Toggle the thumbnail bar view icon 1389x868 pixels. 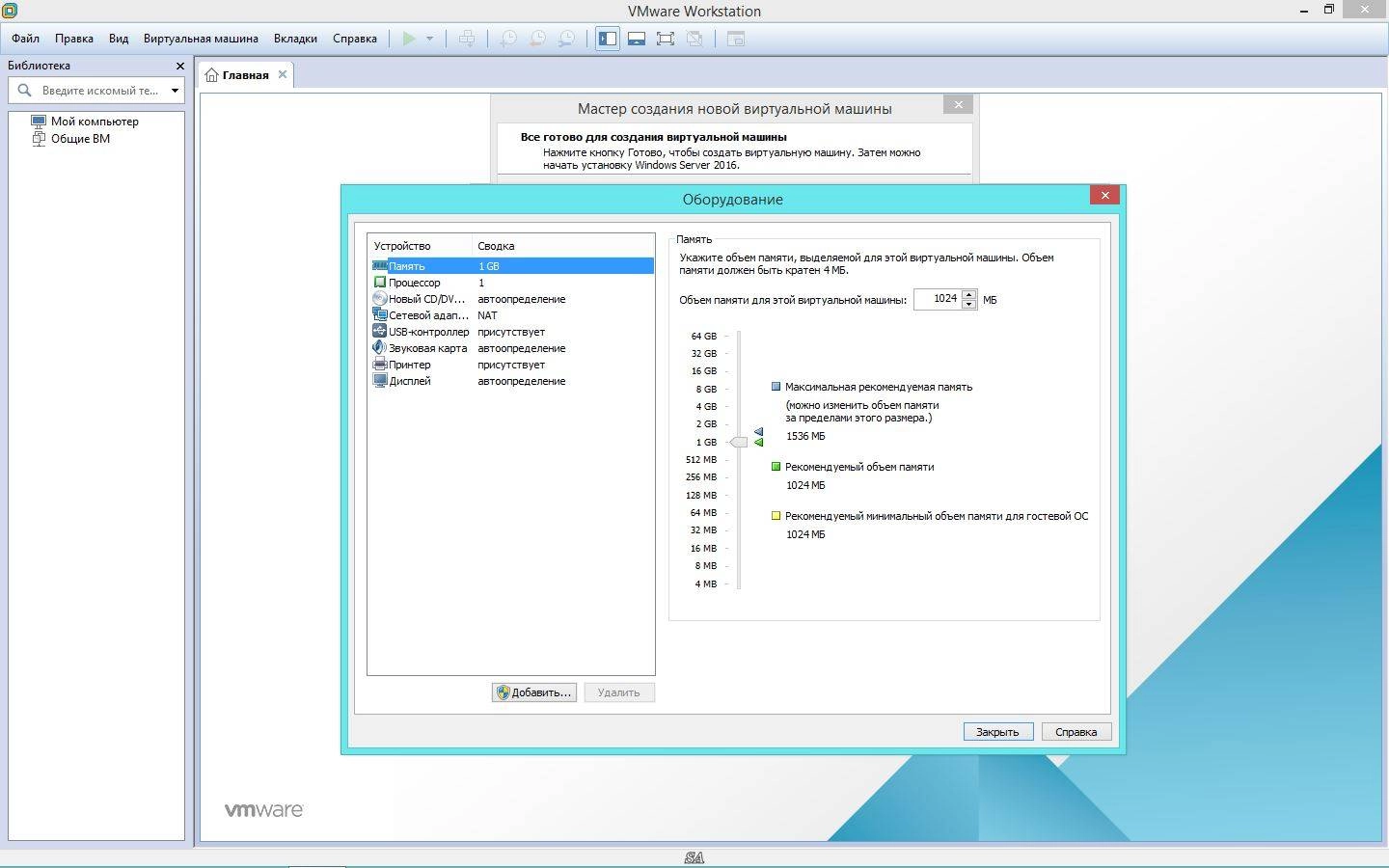pyautogui.click(x=637, y=39)
